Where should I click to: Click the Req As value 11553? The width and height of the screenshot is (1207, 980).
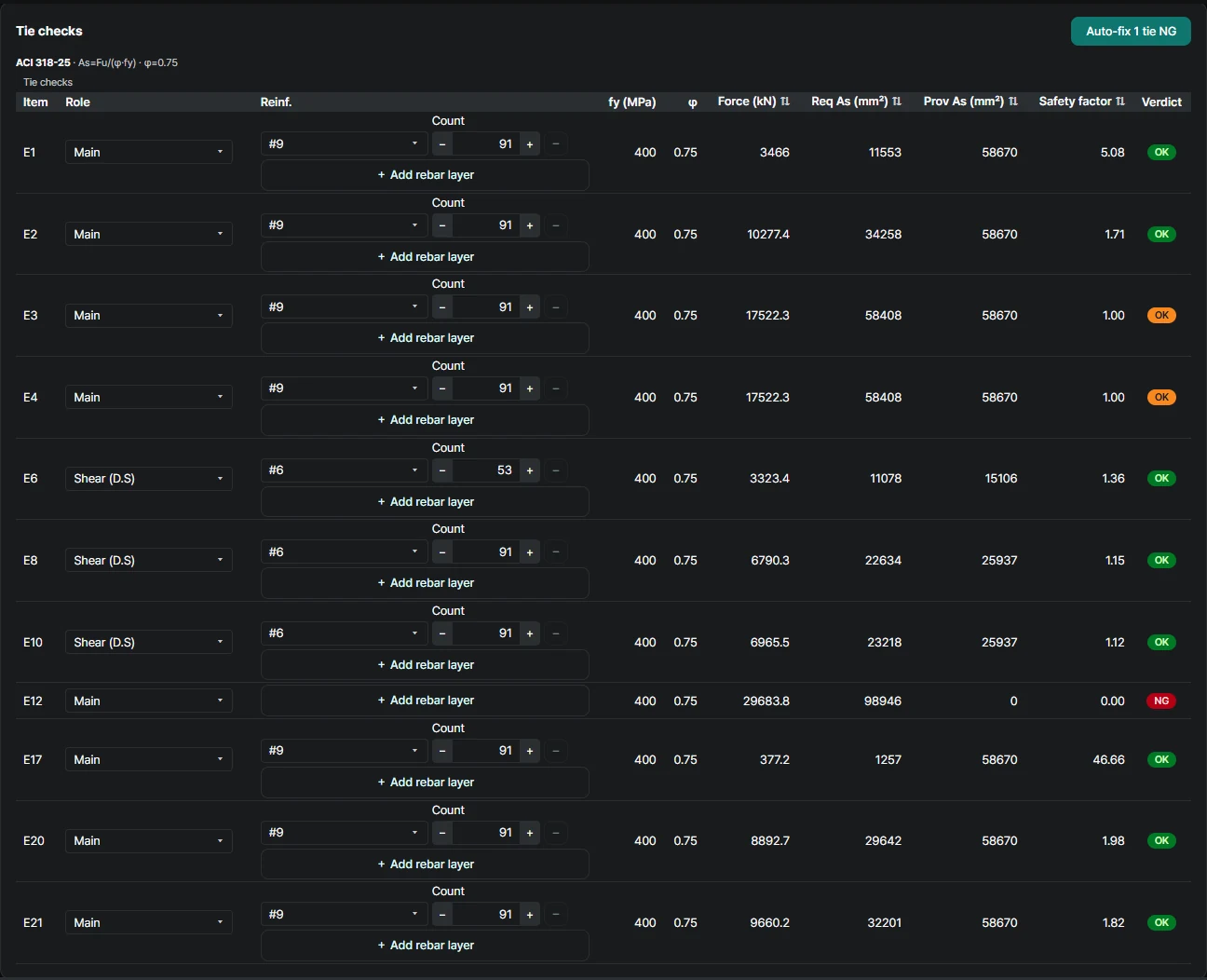coord(885,153)
